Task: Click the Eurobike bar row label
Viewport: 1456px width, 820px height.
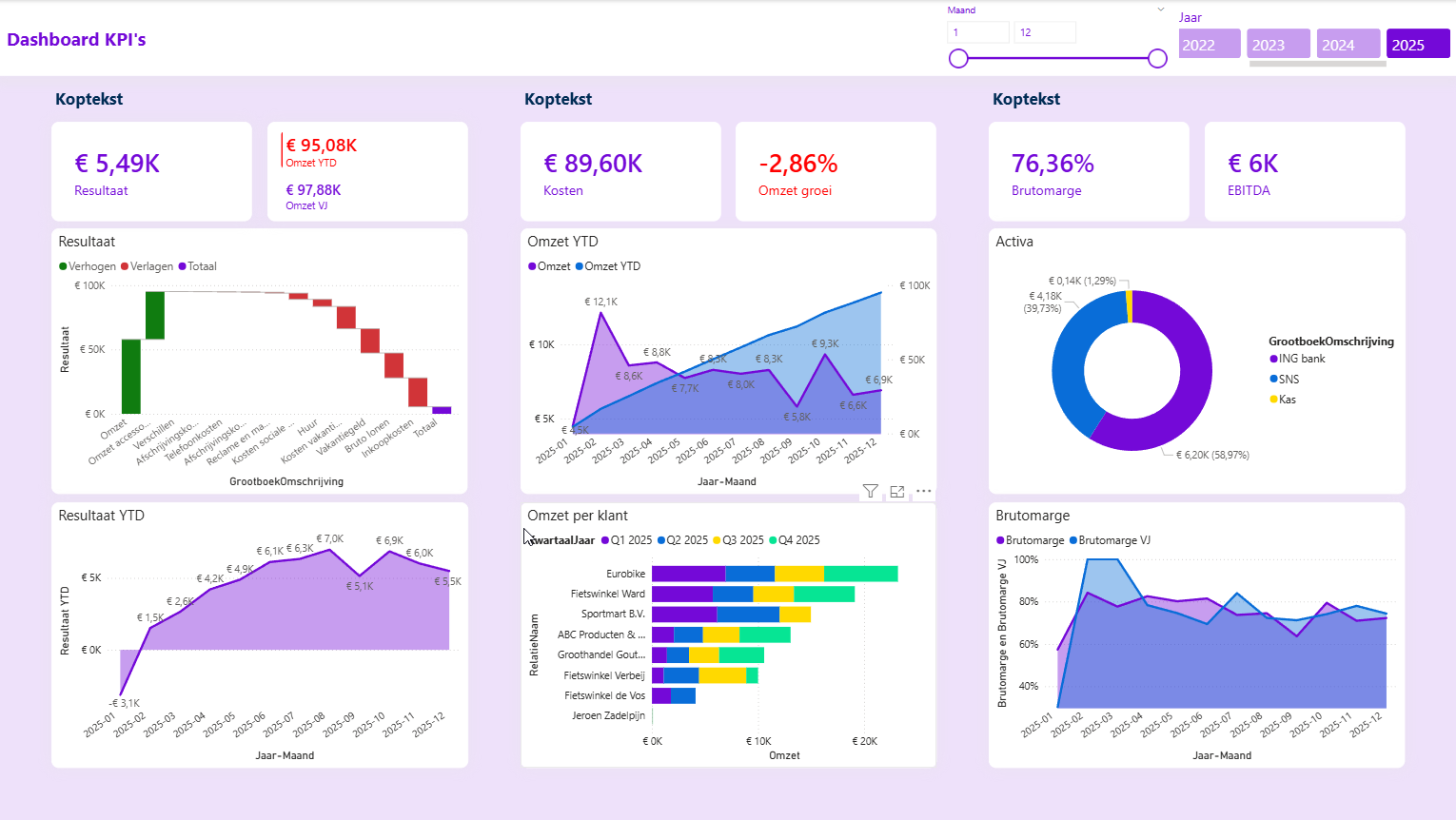Action: (625, 574)
